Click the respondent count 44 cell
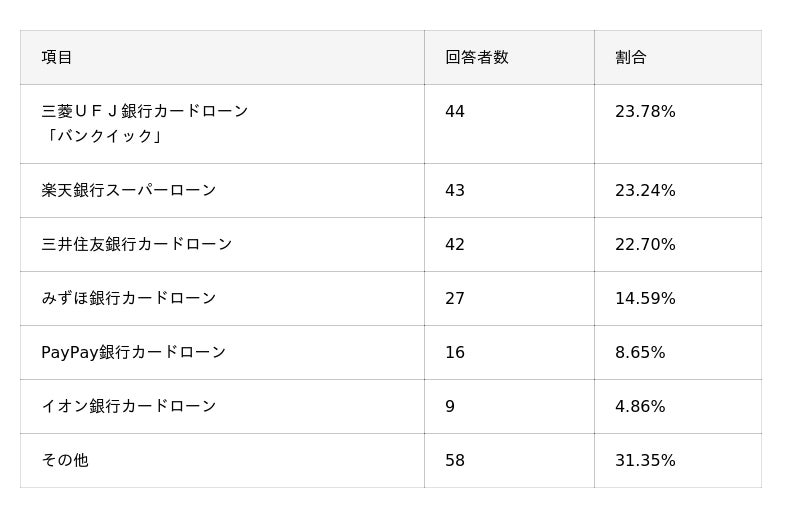The width and height of the screenshot is (800, 518). pyautogui.click(x=455, y=112)
